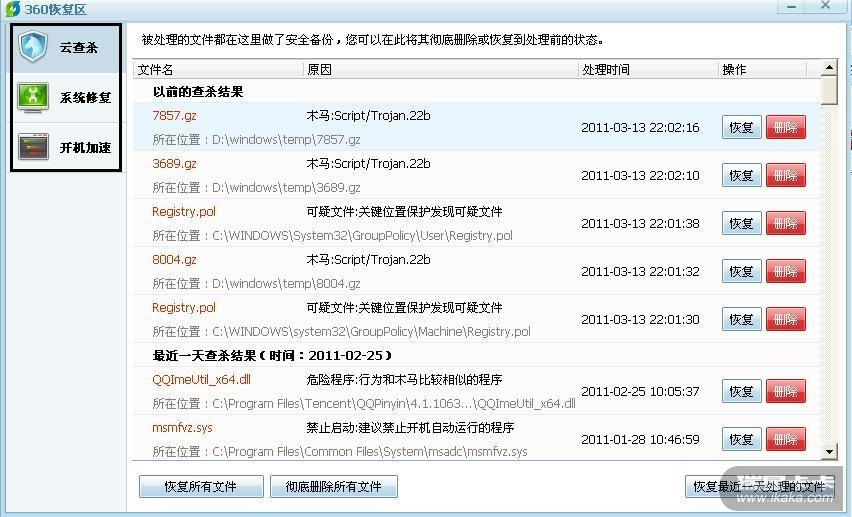This screenshot has height=517, width=852.
Task: Click timestamp 2011-01-28 10:46:59
Action: (x=640, y=439)
